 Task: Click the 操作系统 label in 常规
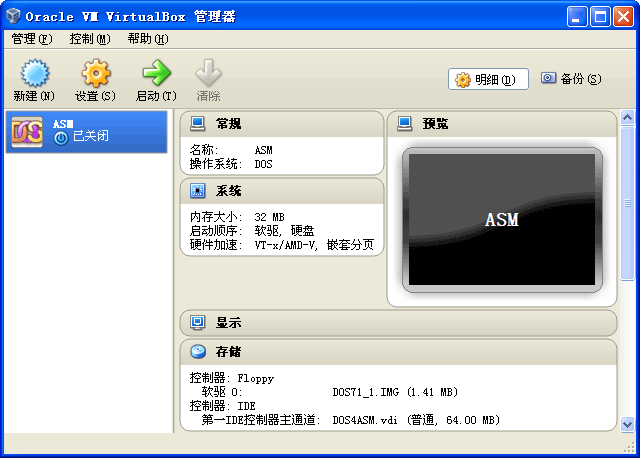point(216,164)
